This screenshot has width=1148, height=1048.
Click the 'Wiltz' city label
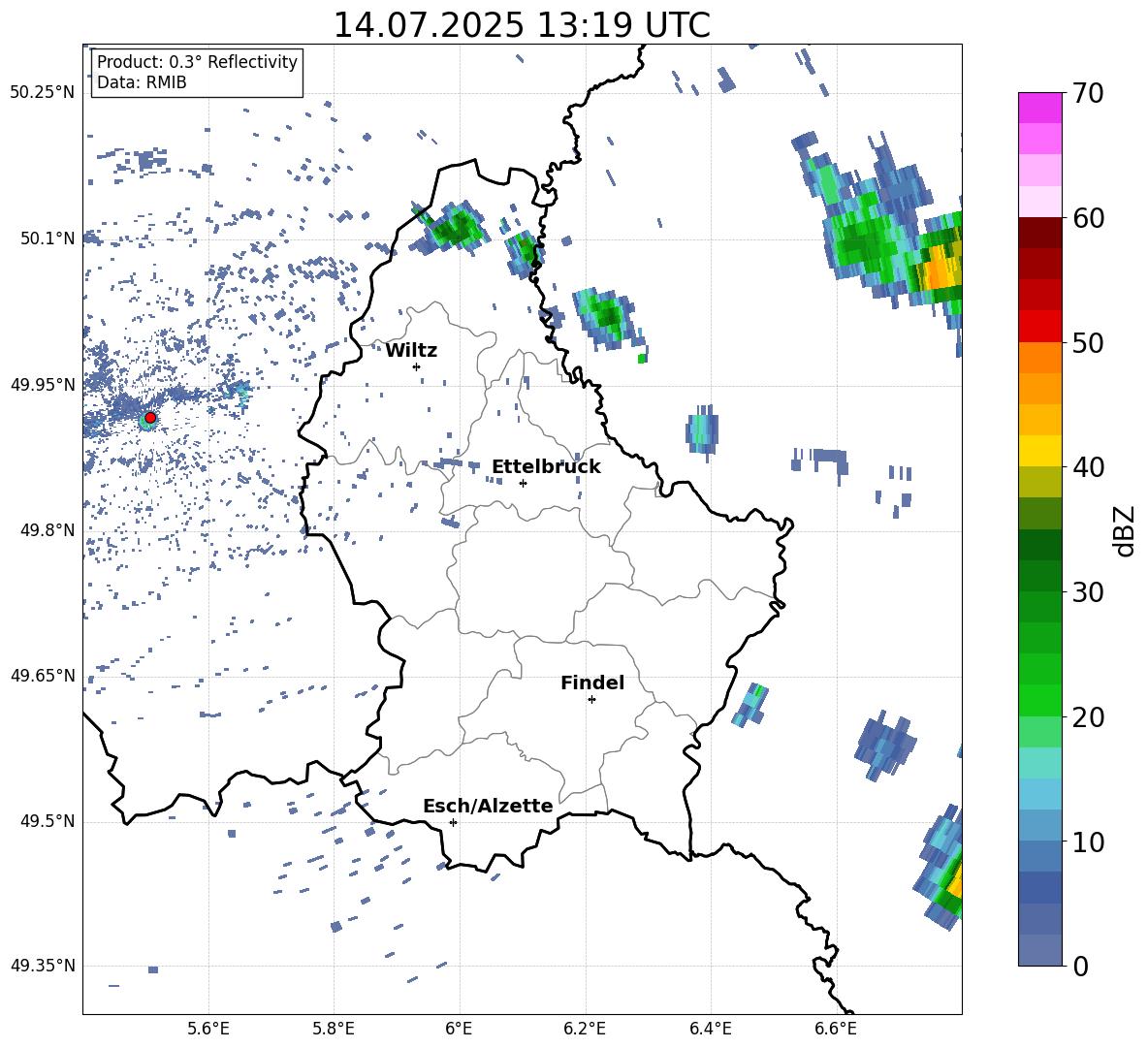coord(411,351)
